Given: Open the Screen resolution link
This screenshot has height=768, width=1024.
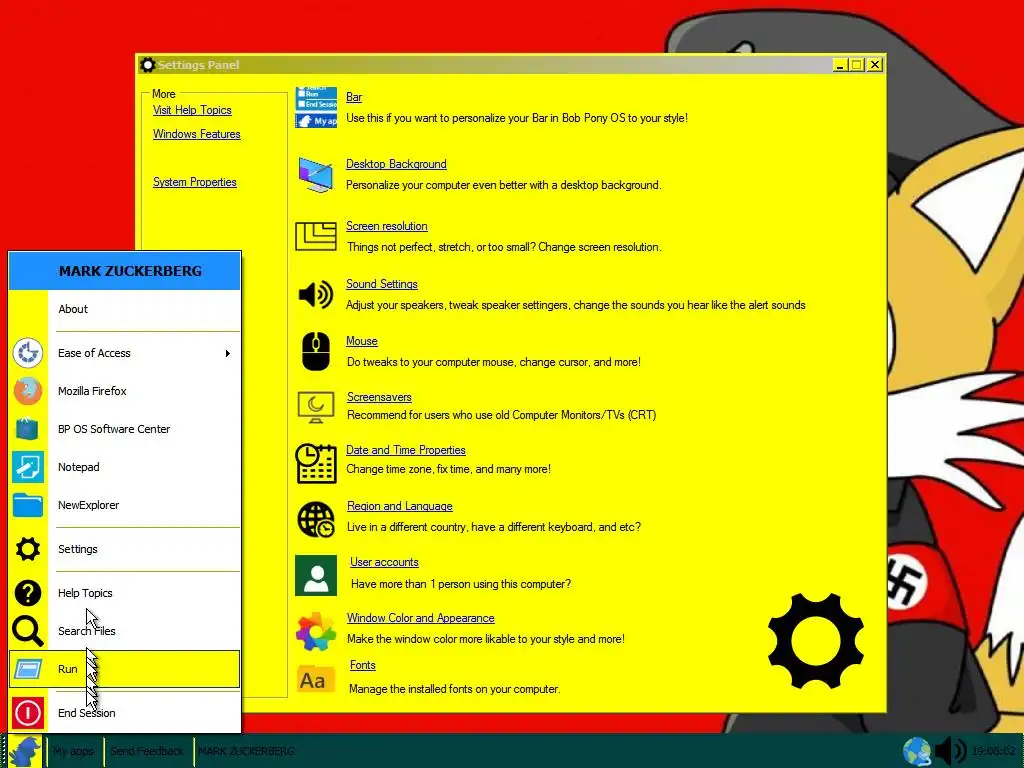Looking at the screenshot, I should (x=387, y=226).
